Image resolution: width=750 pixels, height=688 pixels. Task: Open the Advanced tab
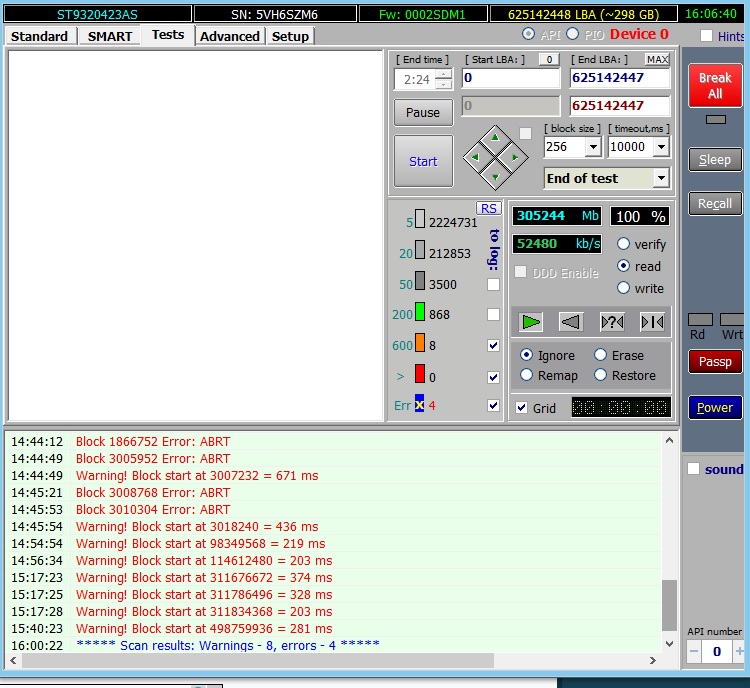point(229,36)
